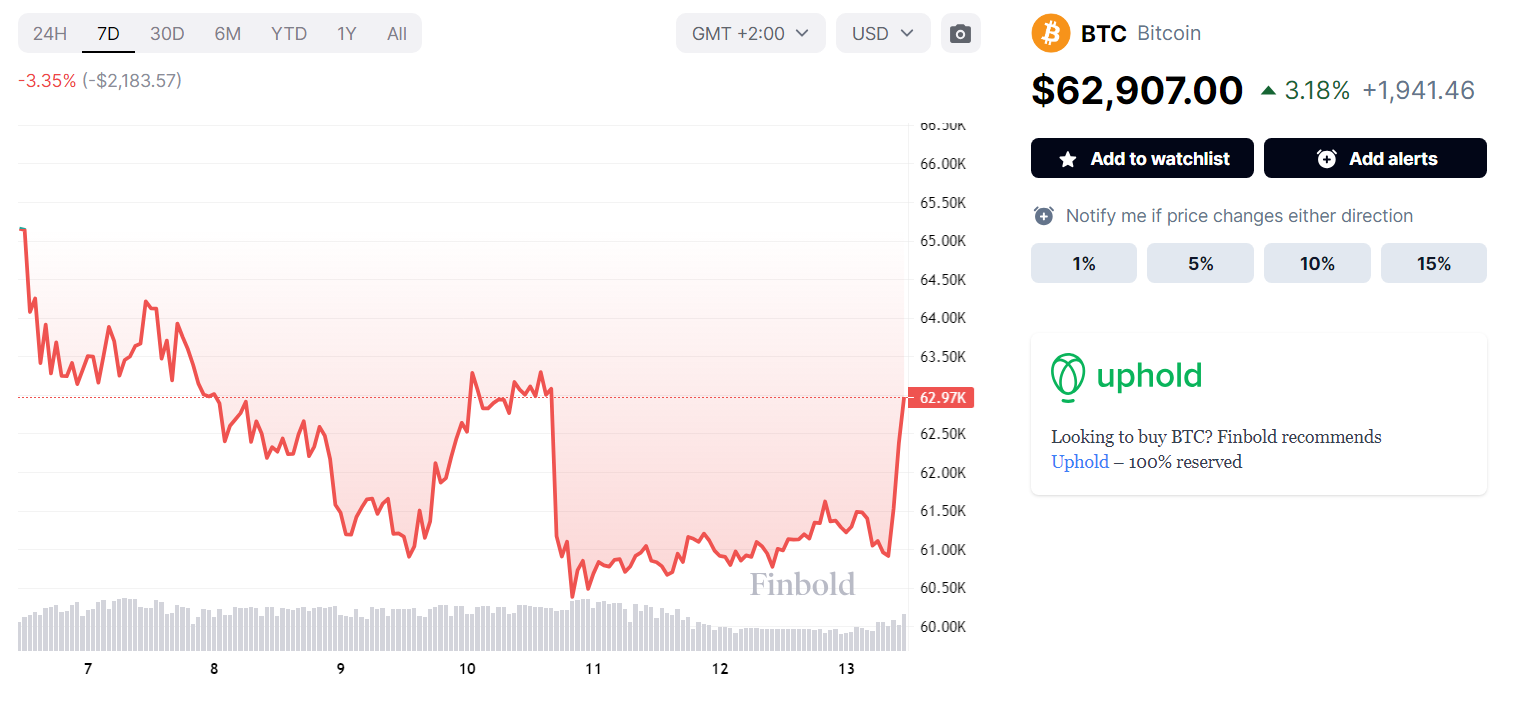The height and width of the screenshot is (702, 1520).
Task: Click the camera screenshot icon
Action: click(x=960, y=34)
